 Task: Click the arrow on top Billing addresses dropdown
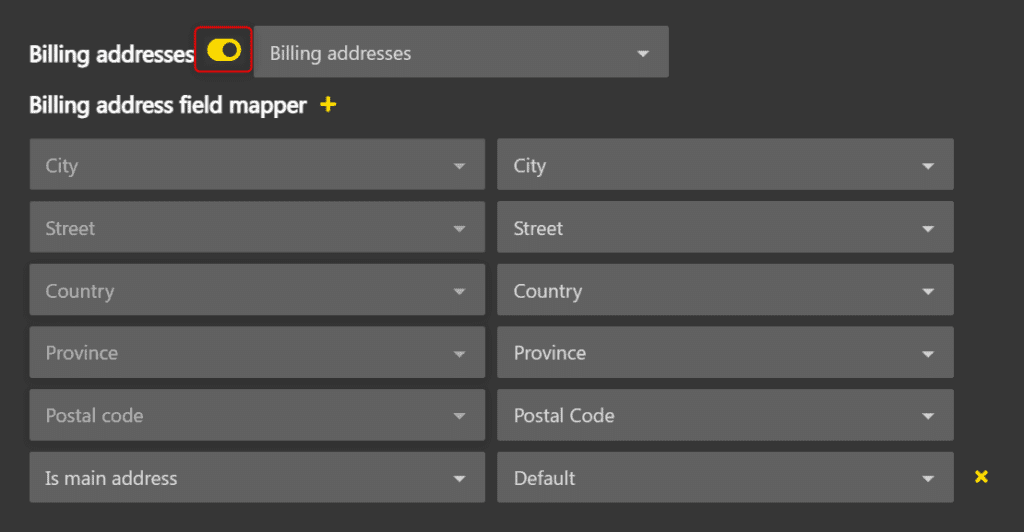point(643,54)
